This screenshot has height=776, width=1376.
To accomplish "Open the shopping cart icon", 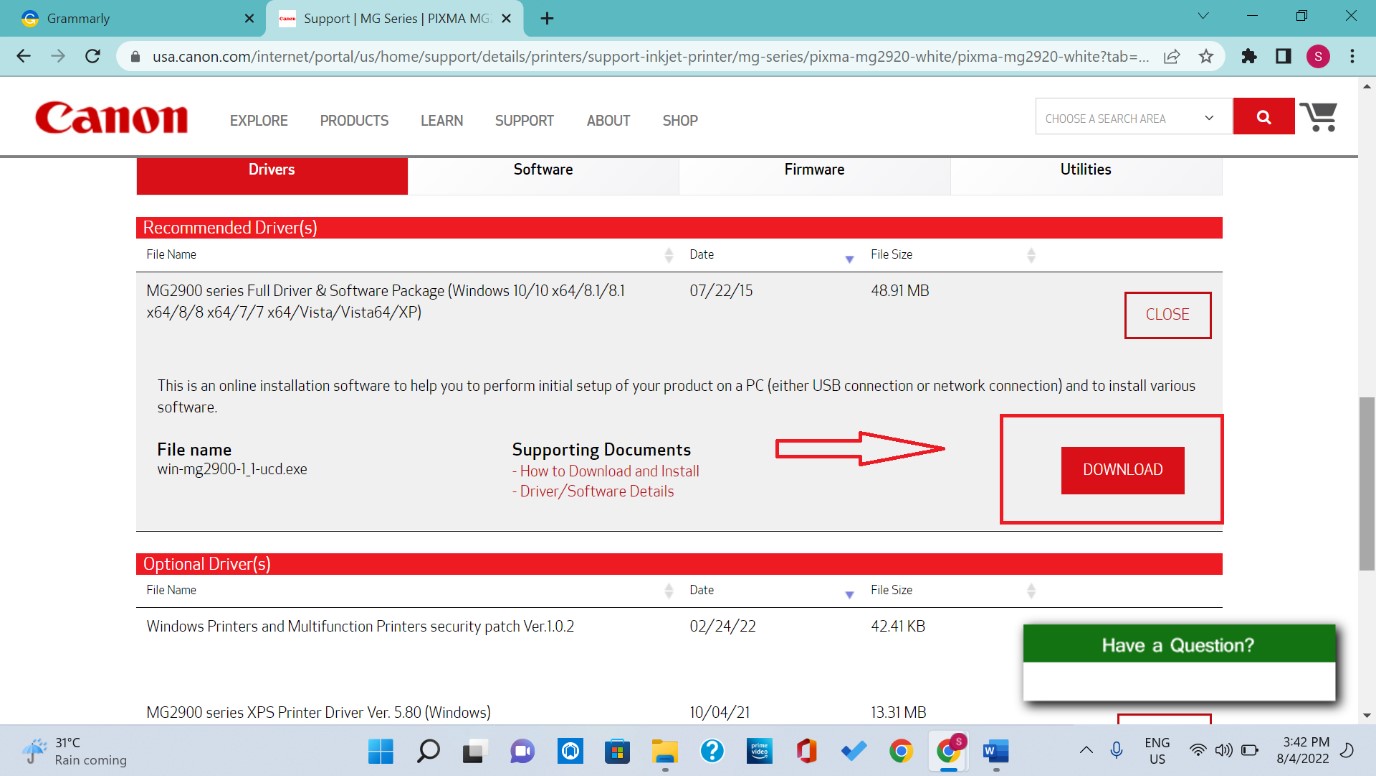I will click(x=1320, y=116).
